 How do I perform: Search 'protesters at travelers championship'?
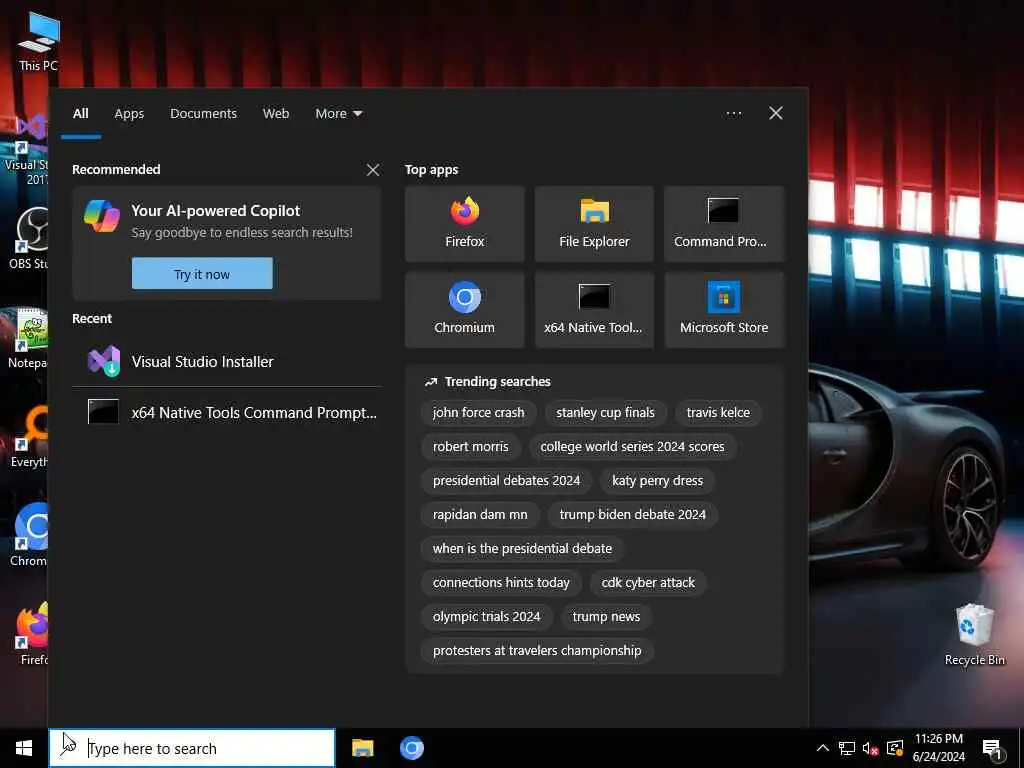tap(537, 650)
